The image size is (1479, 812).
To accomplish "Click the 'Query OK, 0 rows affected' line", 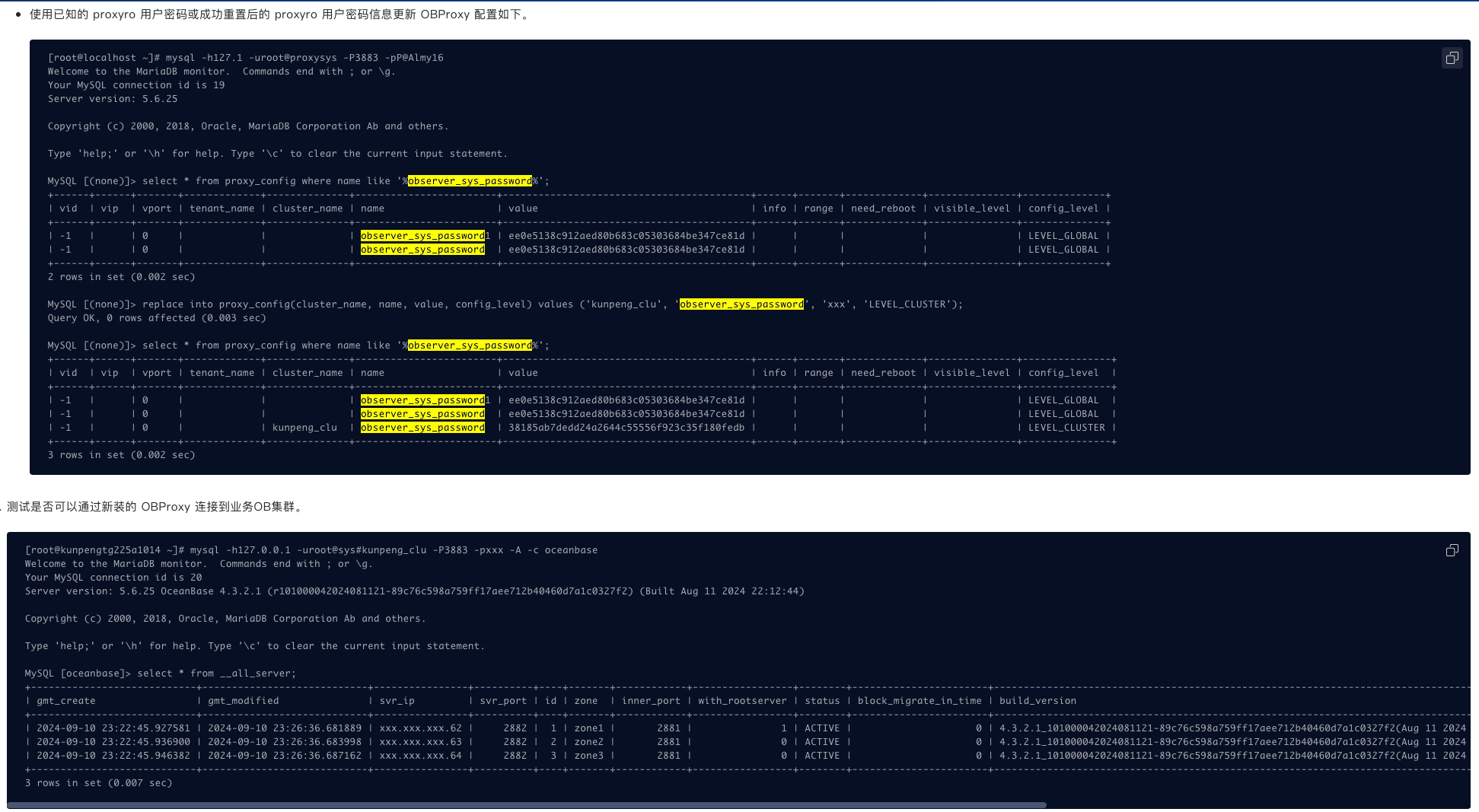I will point(157,318).
